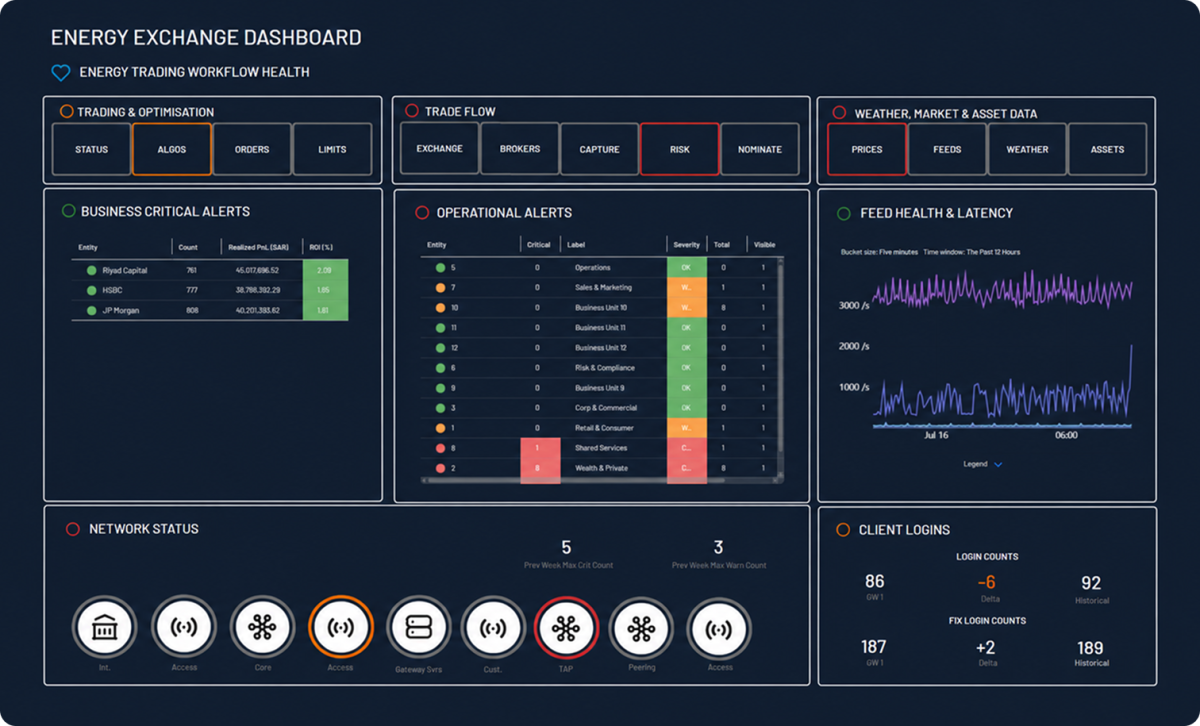Image resolution: width=1200 pixels, height=726 pixels.
Task: Open the ORDERS tile
Action: pyautogui.click(x=252, y=149)
